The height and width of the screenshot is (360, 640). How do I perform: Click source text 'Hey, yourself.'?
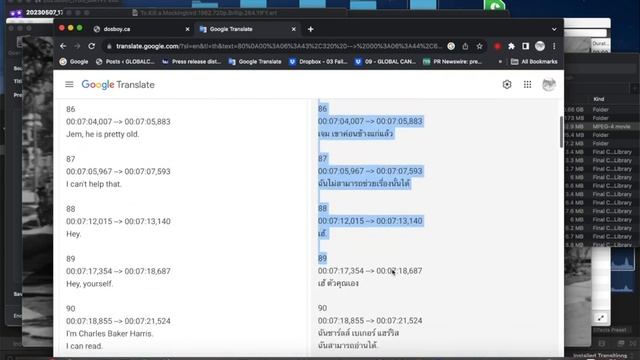(x=89, y=284)
